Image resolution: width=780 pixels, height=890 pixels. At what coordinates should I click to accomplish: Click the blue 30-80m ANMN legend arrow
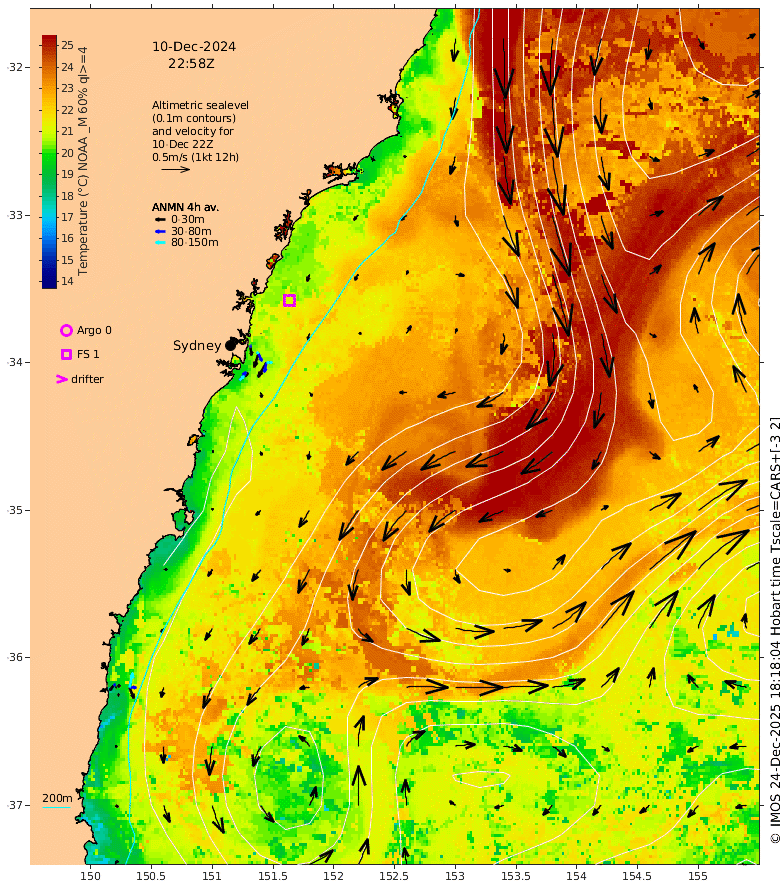pyautogui.click(x=161, y=232)
